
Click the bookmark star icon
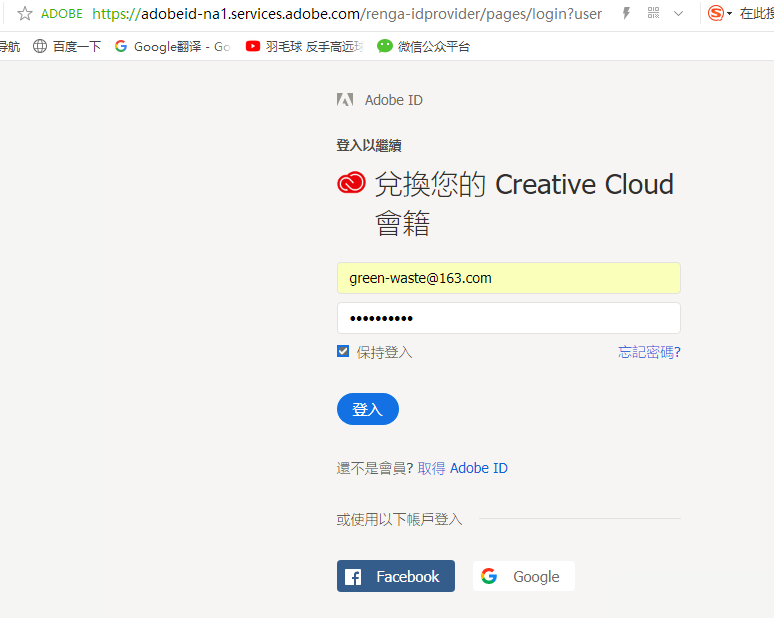click(25, 13)
